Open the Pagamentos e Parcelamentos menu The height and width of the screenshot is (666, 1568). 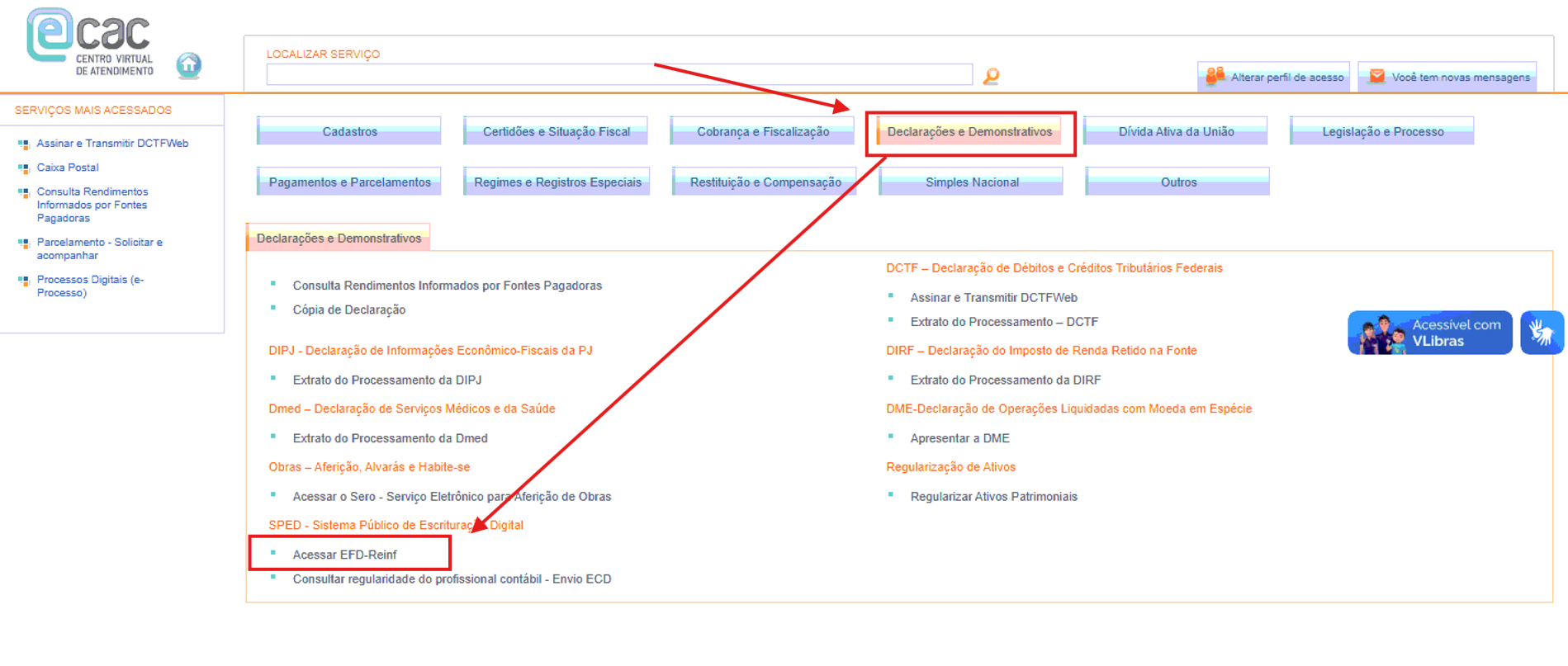pos(349,182)
